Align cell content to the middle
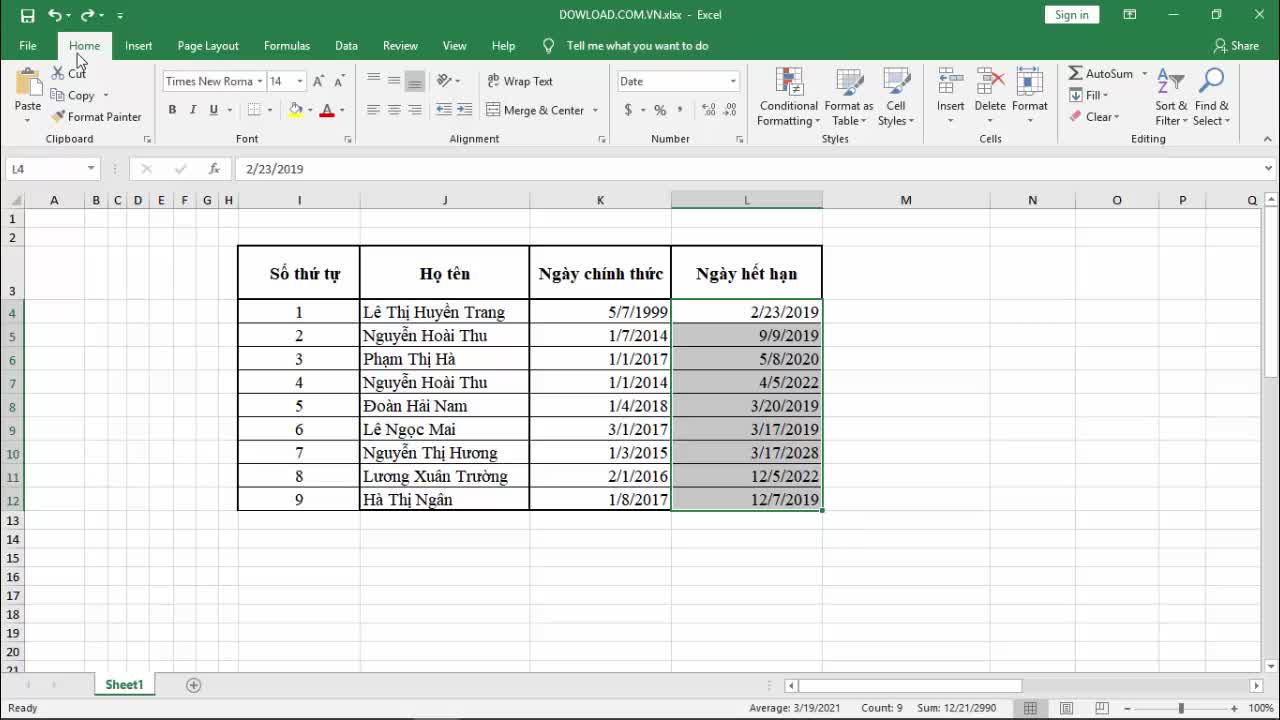Image resolution: width=1280 pixels, height=720 pixels. 394,81
